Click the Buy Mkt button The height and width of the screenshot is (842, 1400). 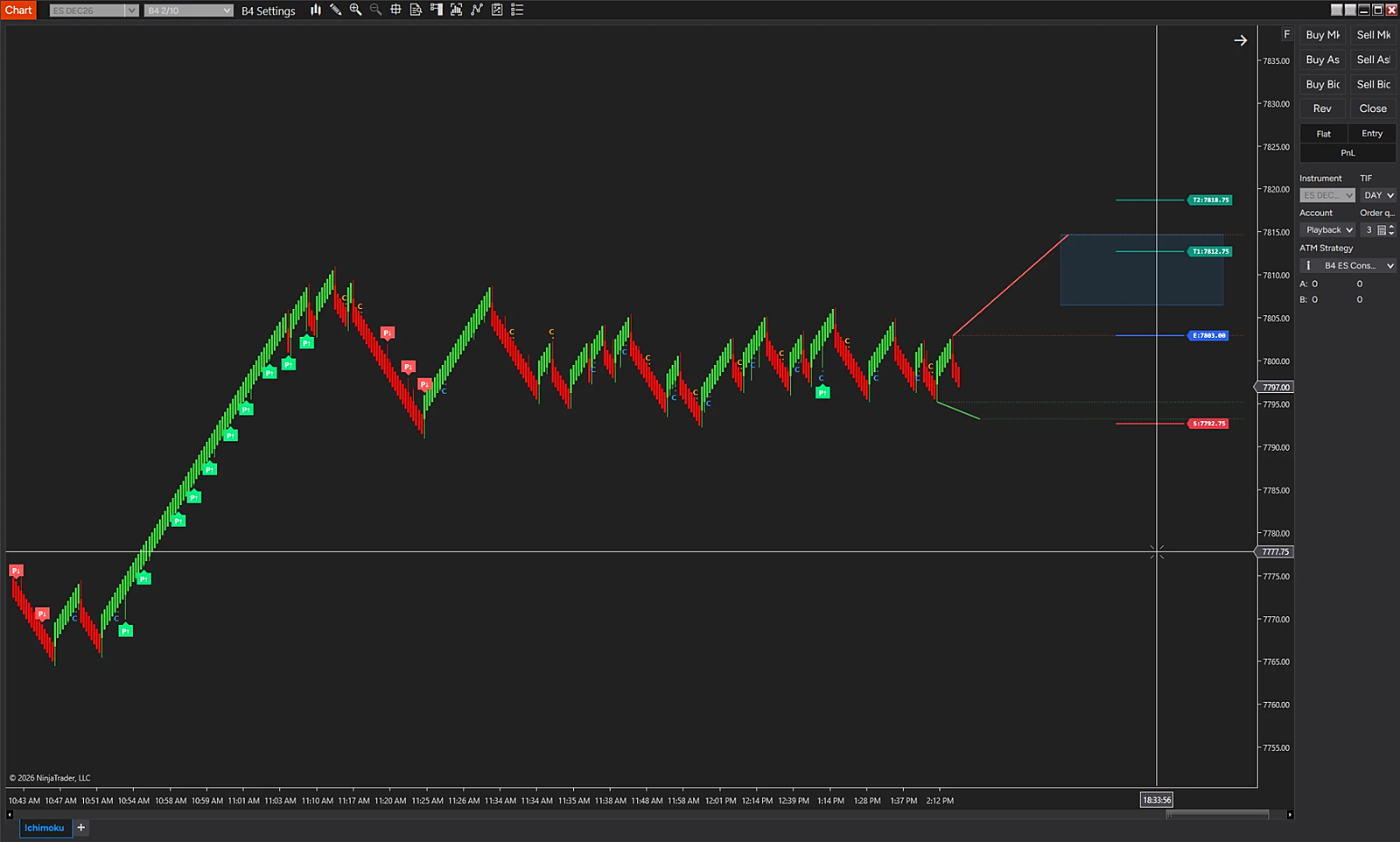point(1322,35)
